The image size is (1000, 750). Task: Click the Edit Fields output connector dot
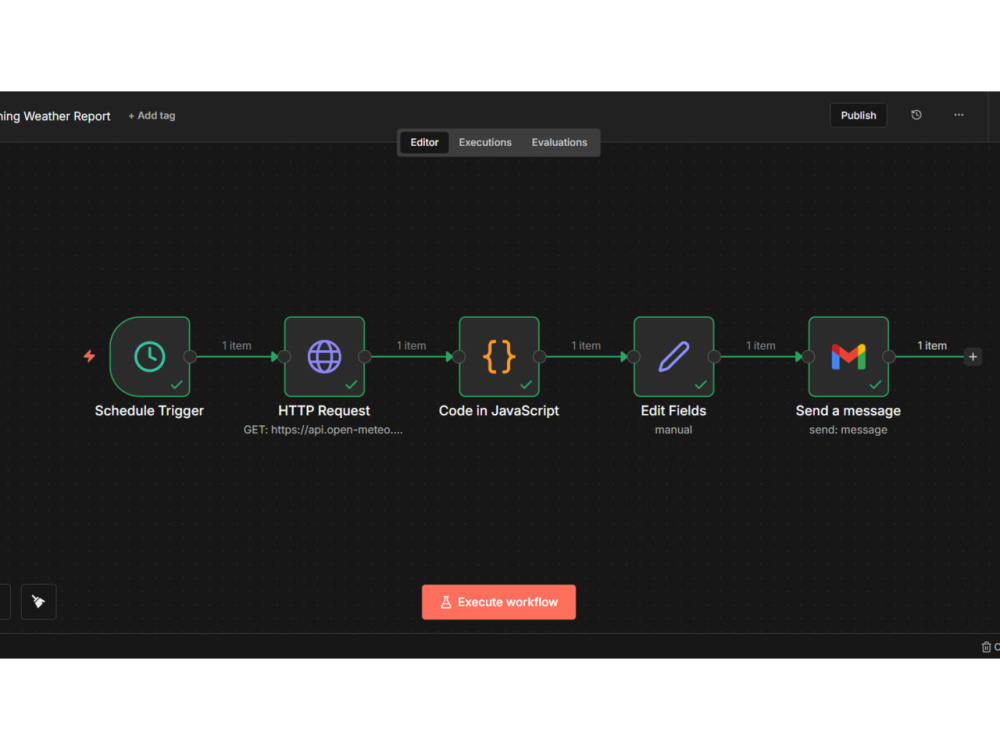(x=714, y=357)
